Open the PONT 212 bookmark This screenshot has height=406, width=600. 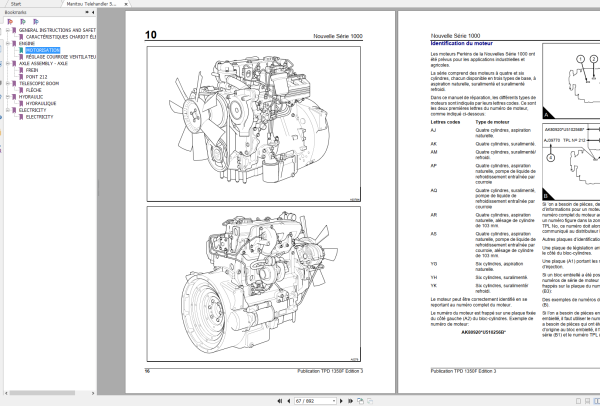(37, 77)
